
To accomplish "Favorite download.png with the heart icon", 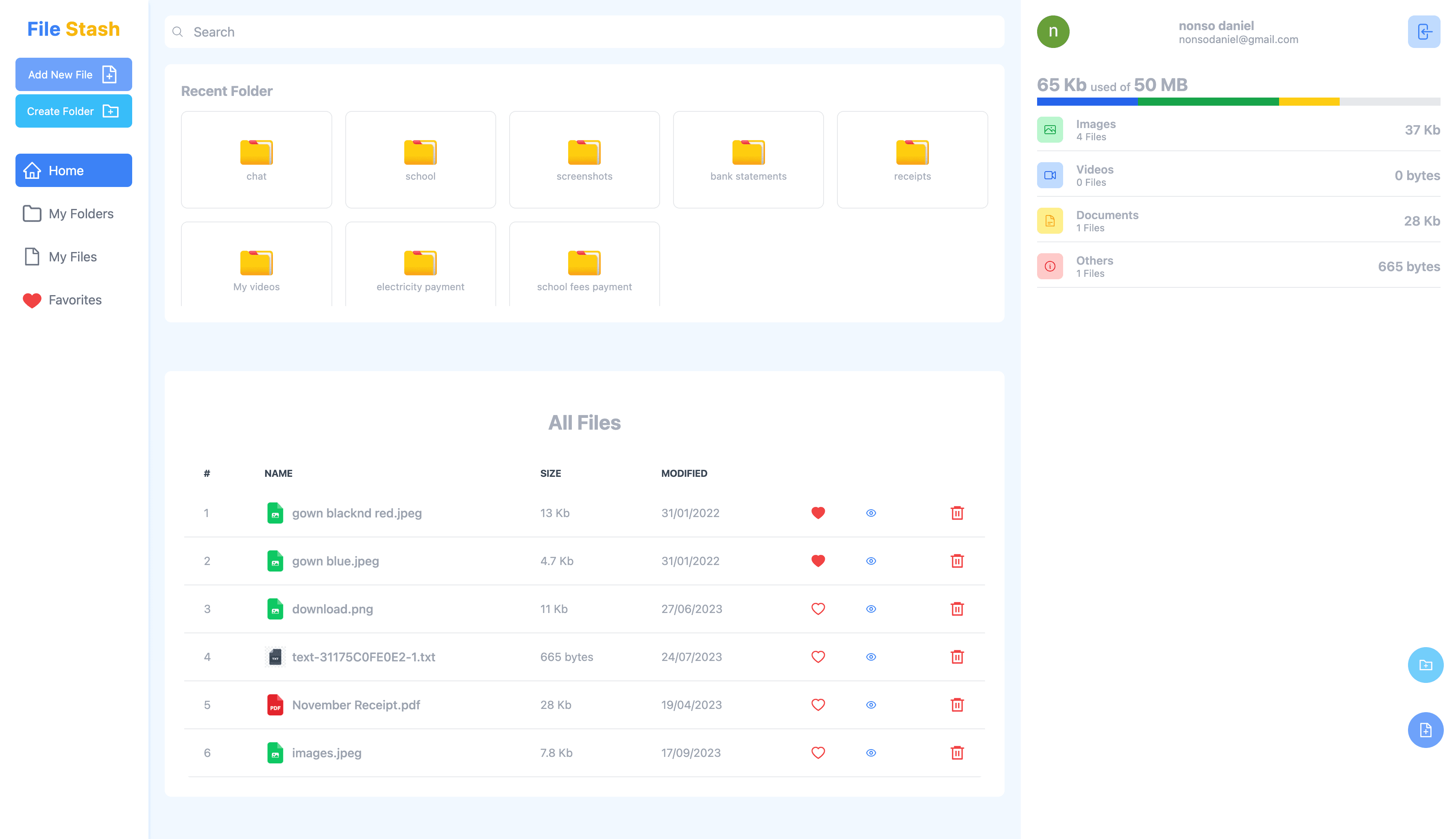I will [818, 609].
